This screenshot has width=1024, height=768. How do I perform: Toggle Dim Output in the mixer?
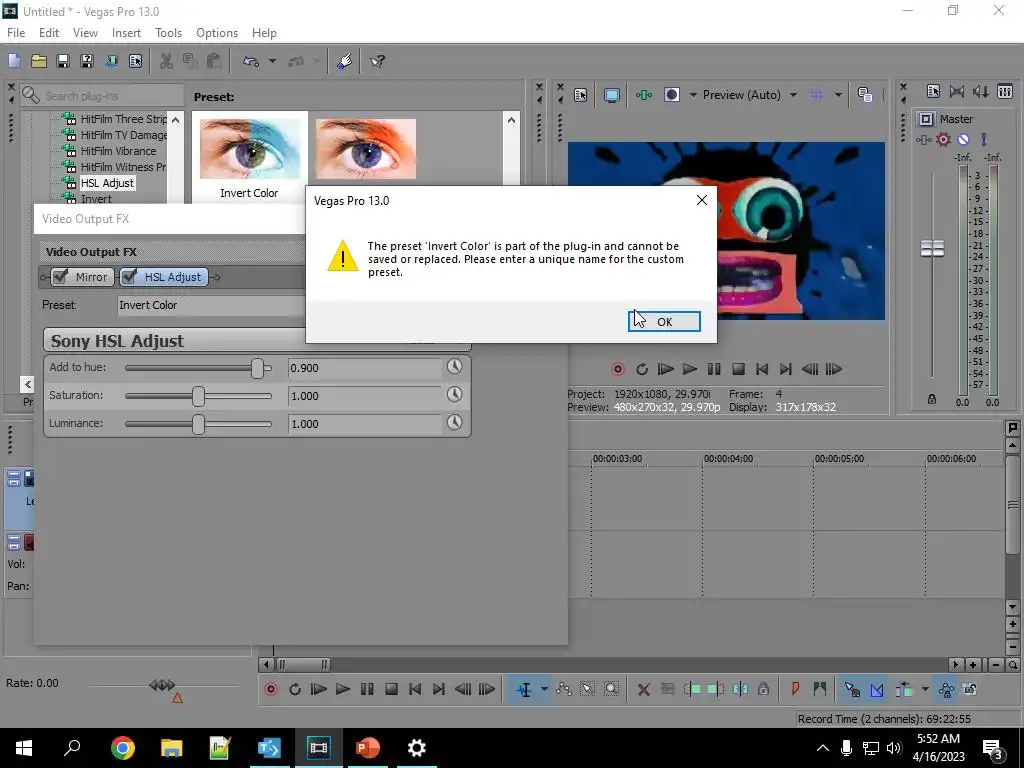[x=981, y=91]
